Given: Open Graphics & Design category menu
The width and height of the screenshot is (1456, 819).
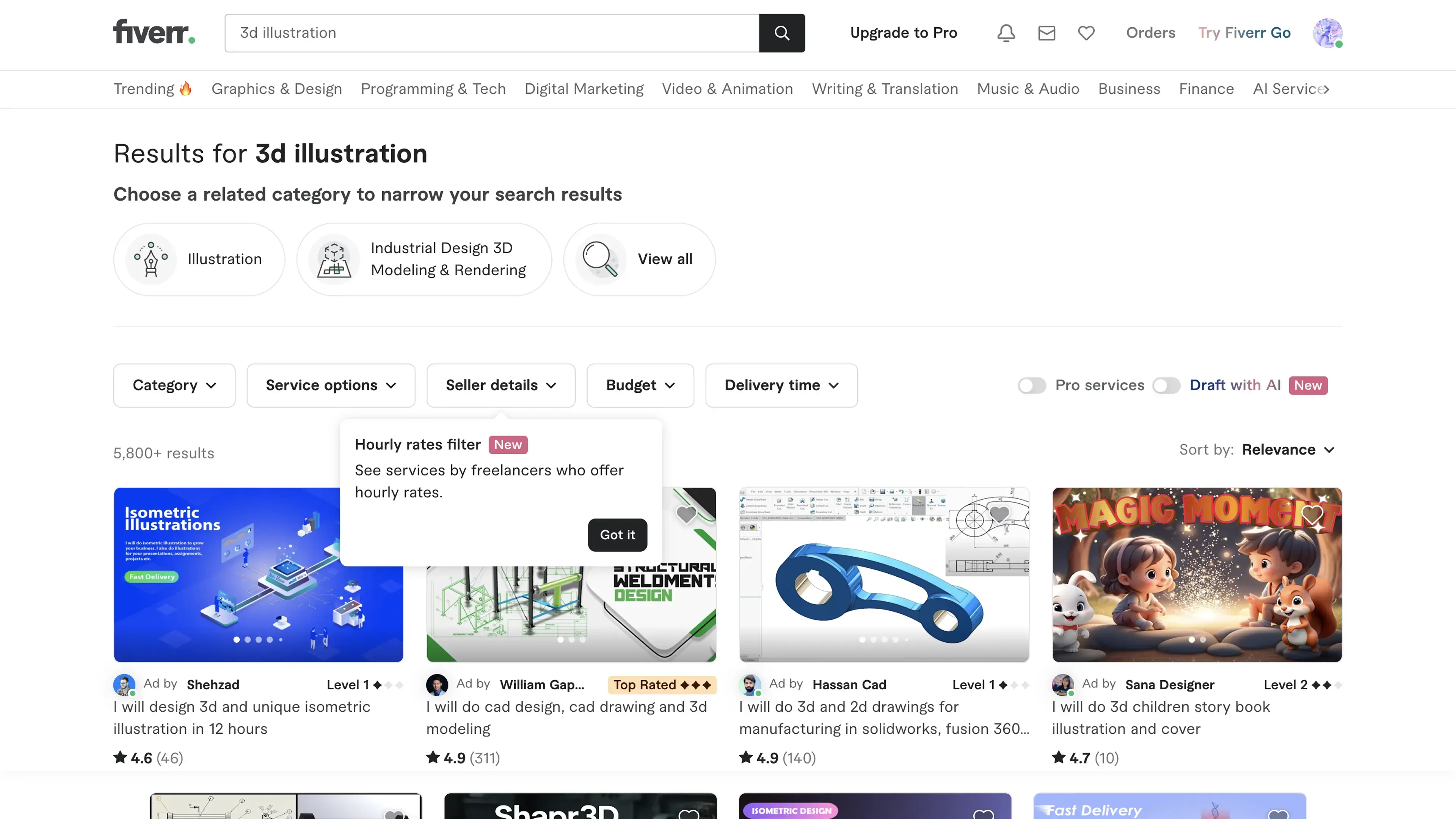Looking at the screenshot, I should [x=276, y=89].
